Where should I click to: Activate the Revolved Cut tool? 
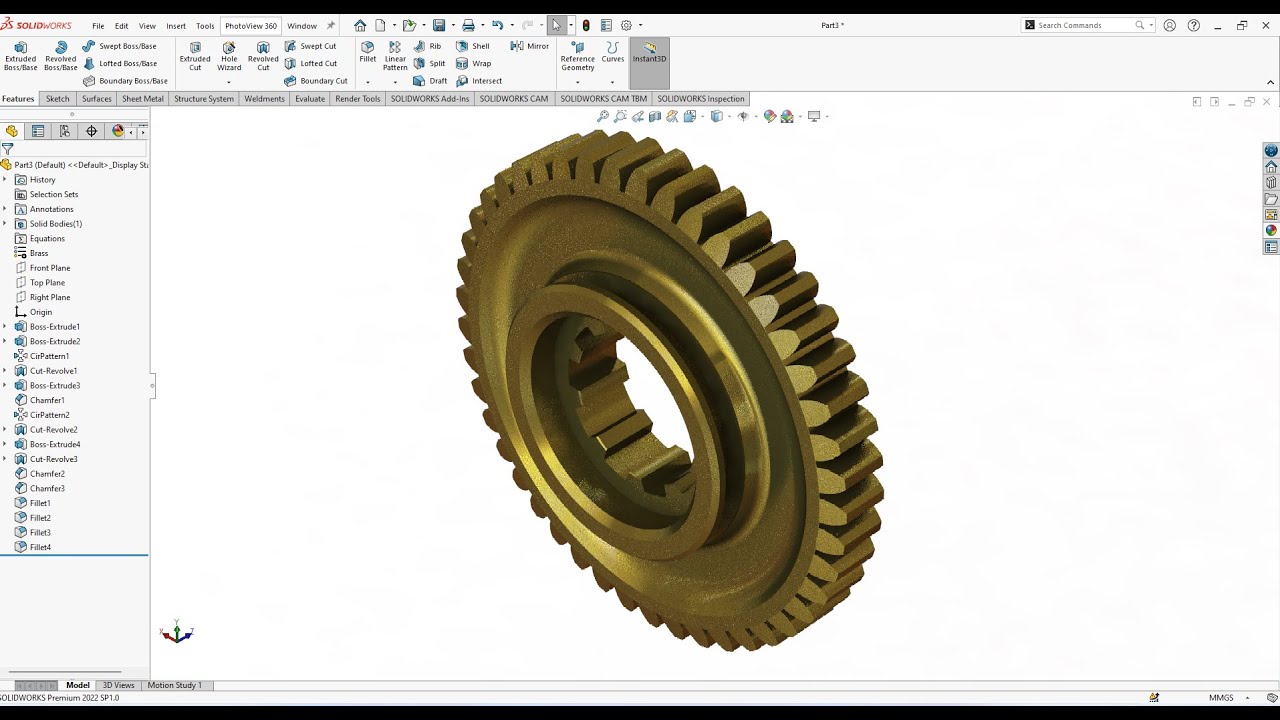(x=263, y=56)
